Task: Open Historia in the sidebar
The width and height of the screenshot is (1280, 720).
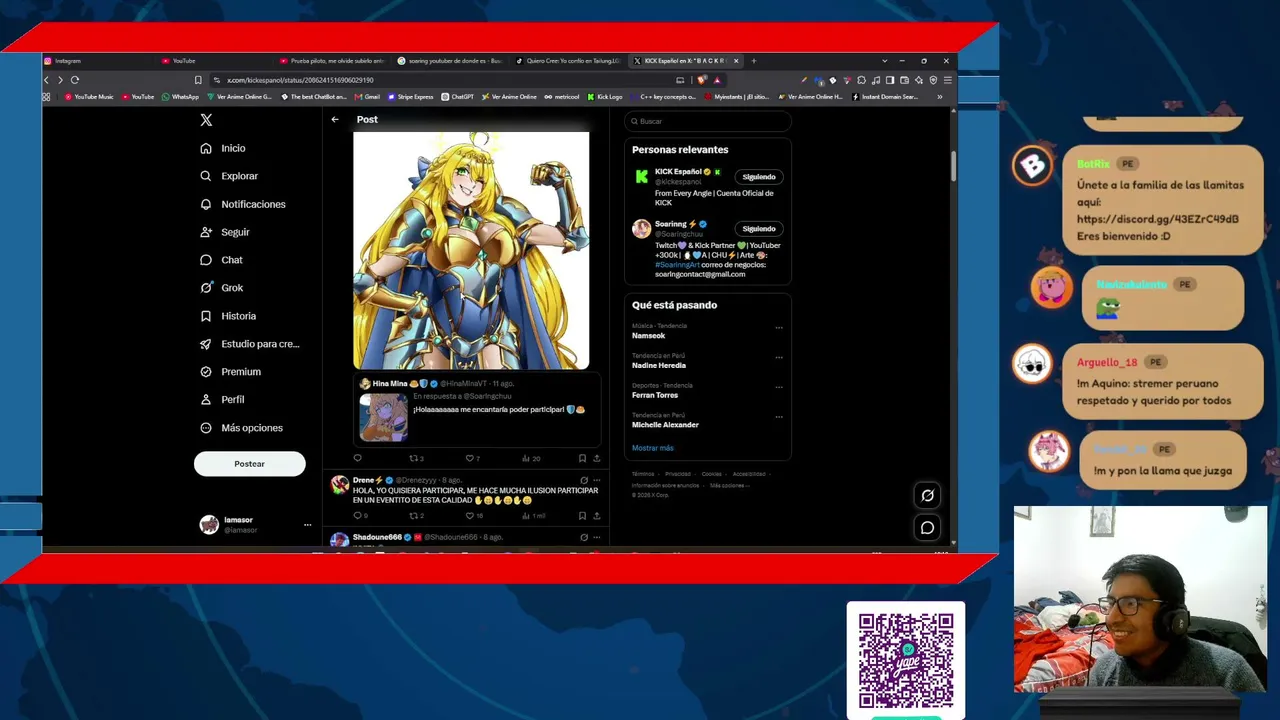Action: coord(227,316)
